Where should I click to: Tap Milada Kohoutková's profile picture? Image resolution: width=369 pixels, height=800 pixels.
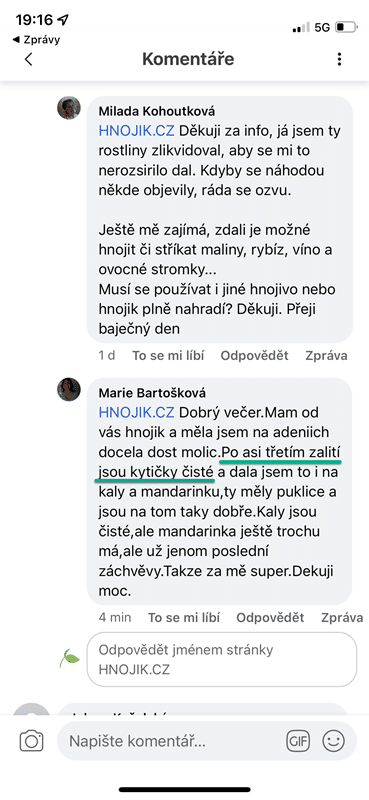[69, 108]
